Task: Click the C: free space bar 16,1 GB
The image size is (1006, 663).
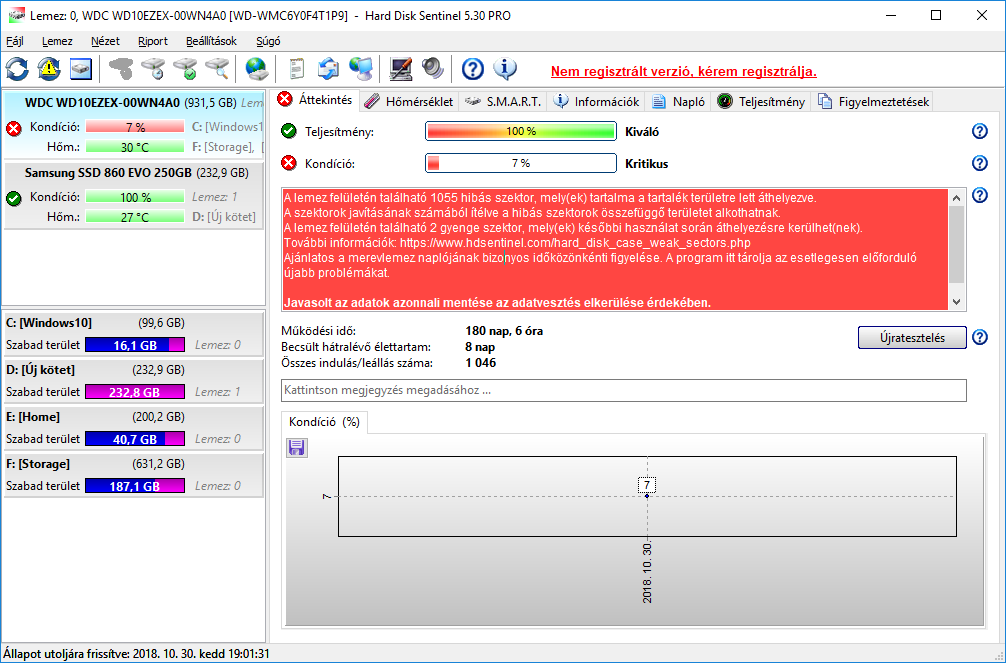Action: coord(135,345)
